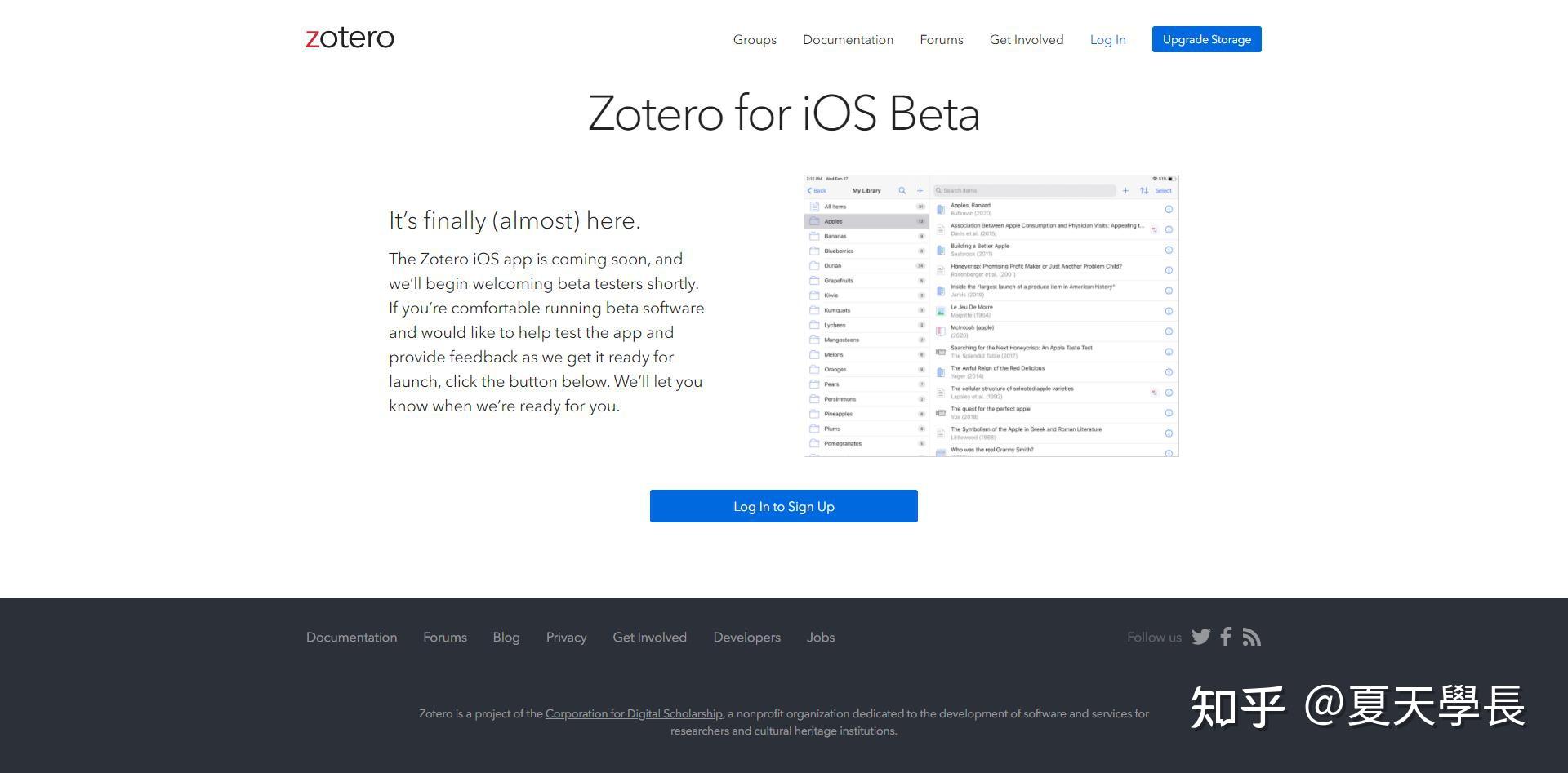Tap the PDF attachment icon on the Davis article

tap(1153, 230)
